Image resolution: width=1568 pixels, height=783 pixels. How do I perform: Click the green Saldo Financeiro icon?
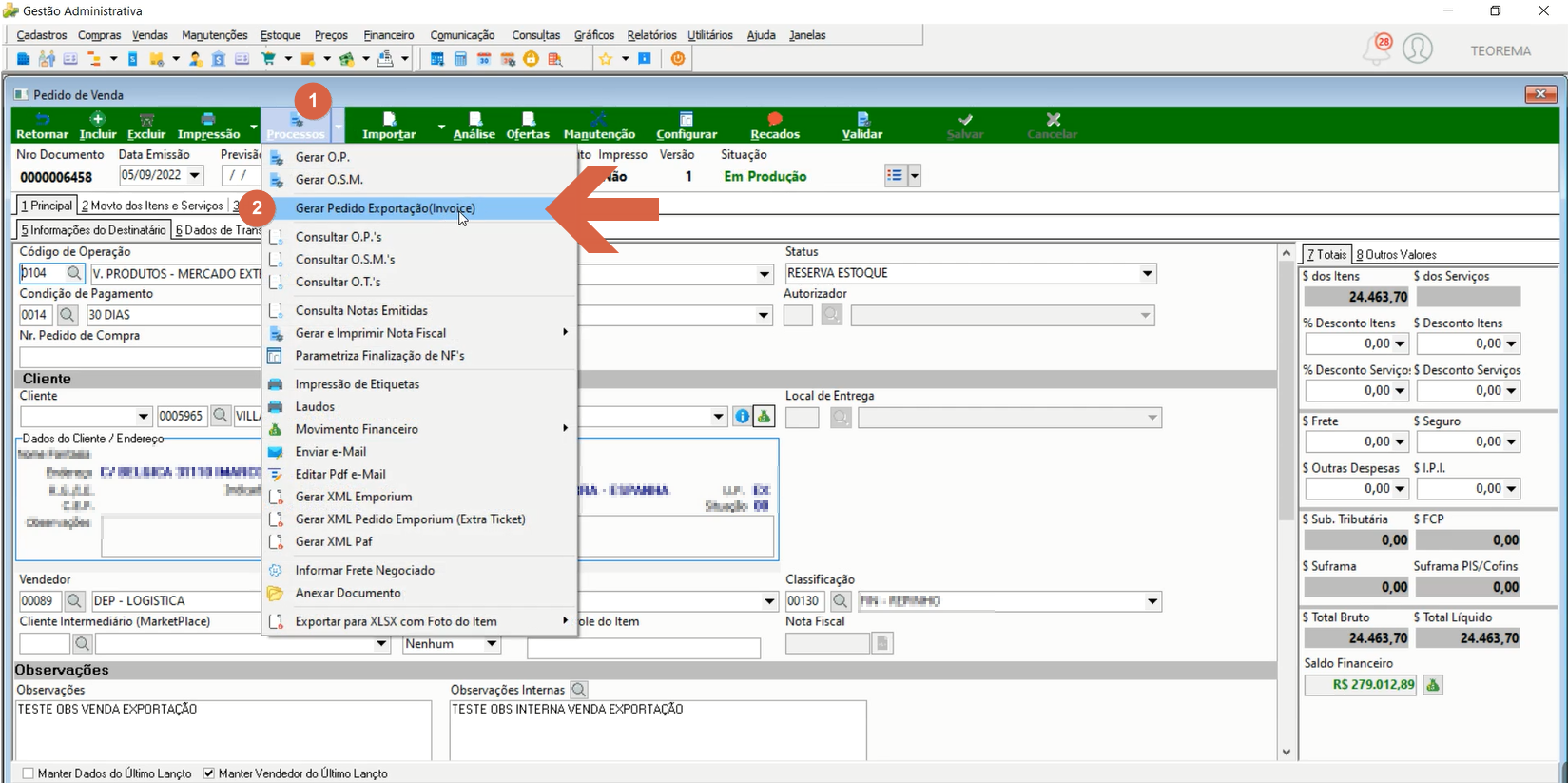point(1433,685)
